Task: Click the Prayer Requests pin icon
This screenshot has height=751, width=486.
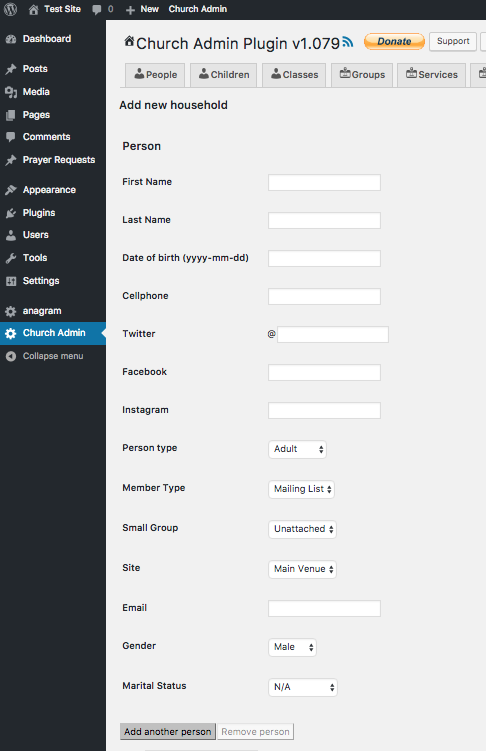Action: (11, 160)
